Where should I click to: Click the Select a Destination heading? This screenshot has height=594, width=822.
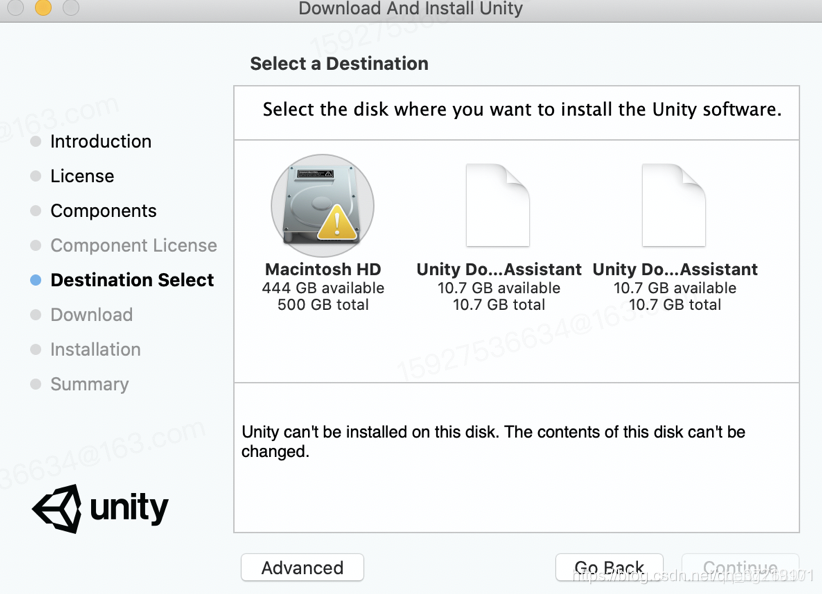339,63
